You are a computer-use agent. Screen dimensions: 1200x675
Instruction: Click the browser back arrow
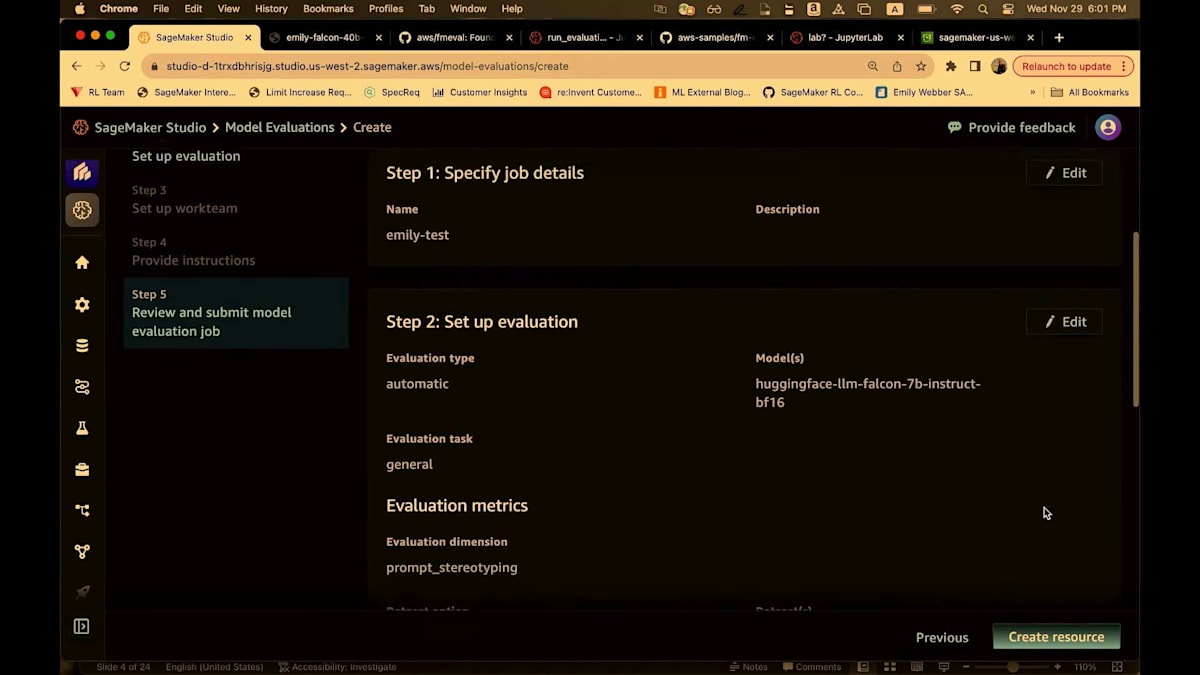[x=77, y=66]
